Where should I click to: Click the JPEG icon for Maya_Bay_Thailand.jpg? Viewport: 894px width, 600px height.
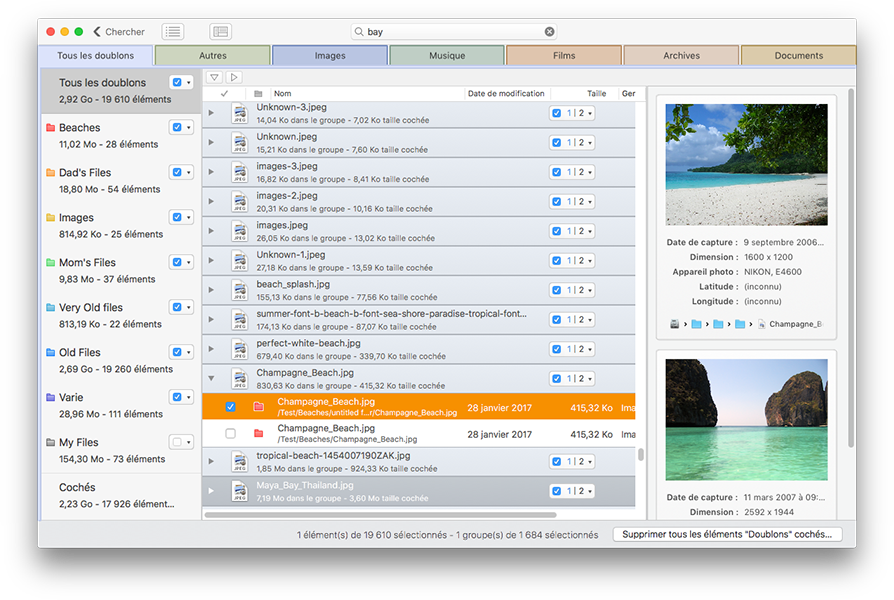coord(240,491)
